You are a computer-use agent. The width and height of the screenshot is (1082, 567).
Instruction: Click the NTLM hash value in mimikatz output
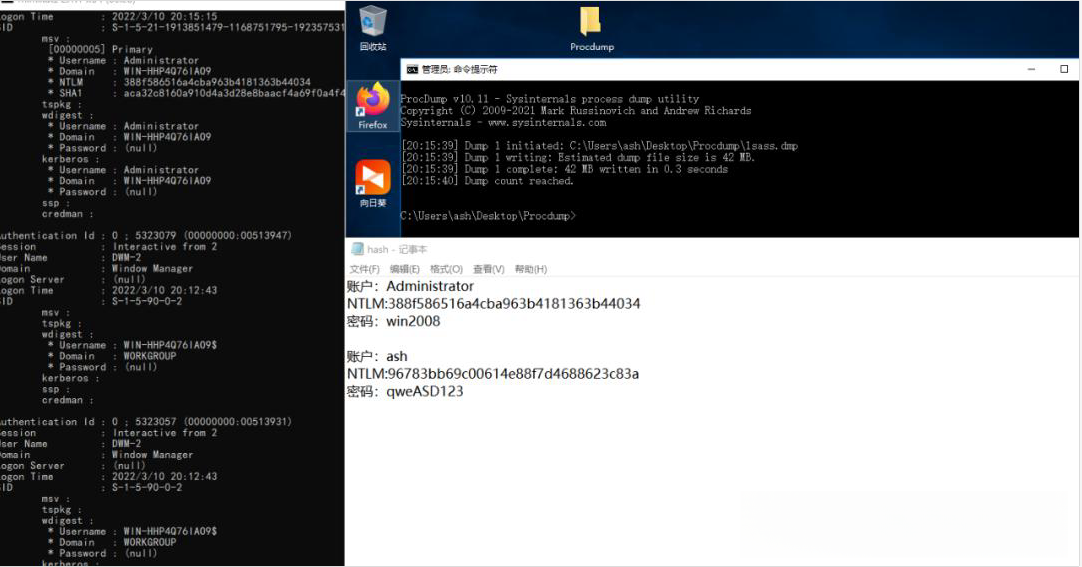[x=217, y=82]
